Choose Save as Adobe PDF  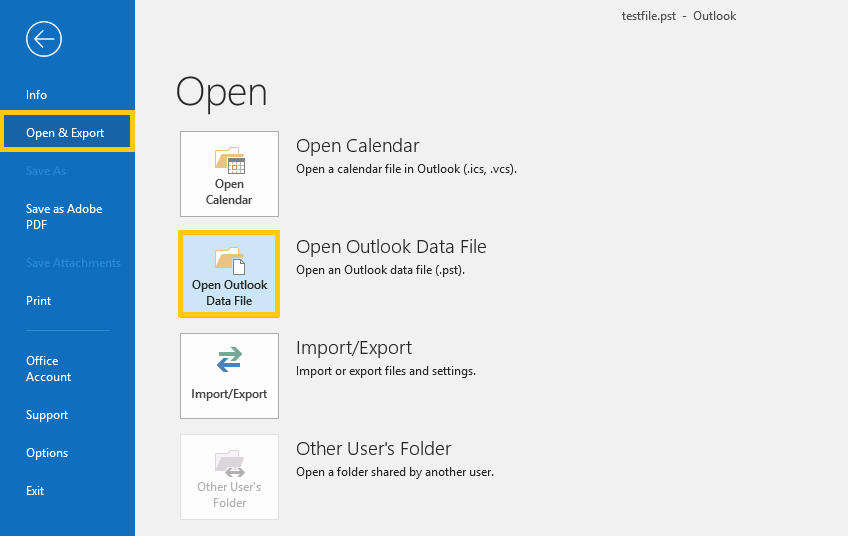[x=64, y=217]
